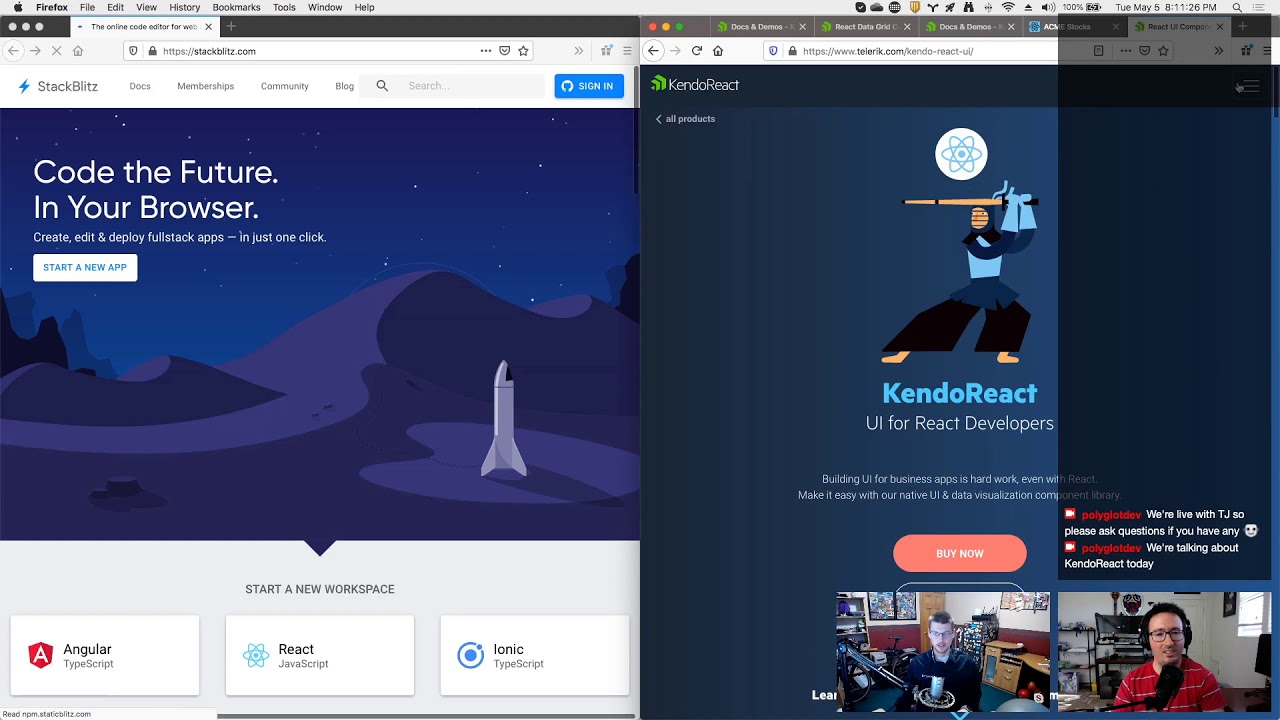Click the StackBlitz page vertical scrollbar
Image resolution: width=1280 pixels, height=720 pixels.
(636, 130)
